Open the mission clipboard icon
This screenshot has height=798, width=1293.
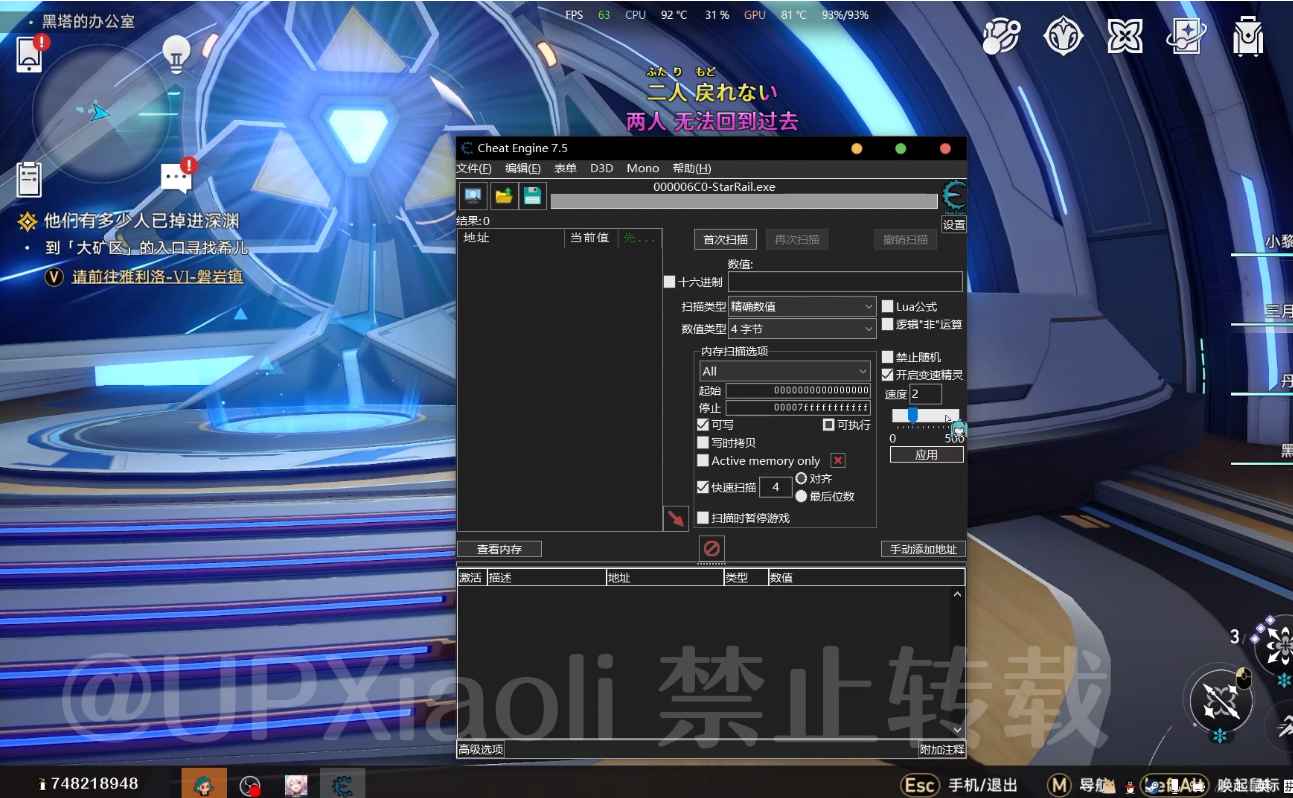click(x=30, y=178)
